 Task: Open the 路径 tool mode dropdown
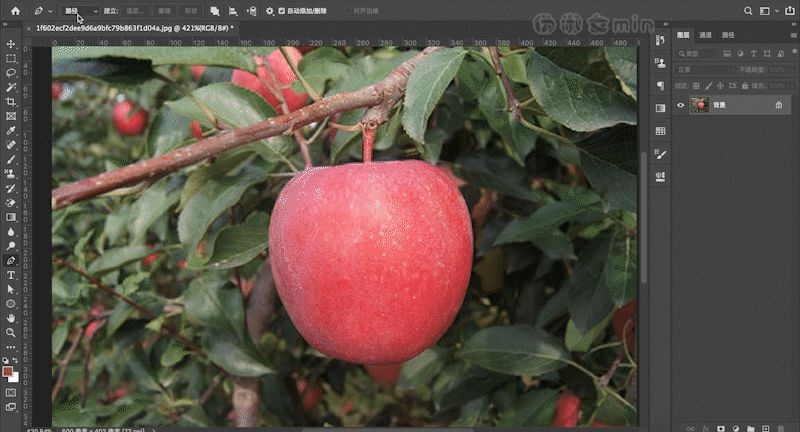click(81, 11)
